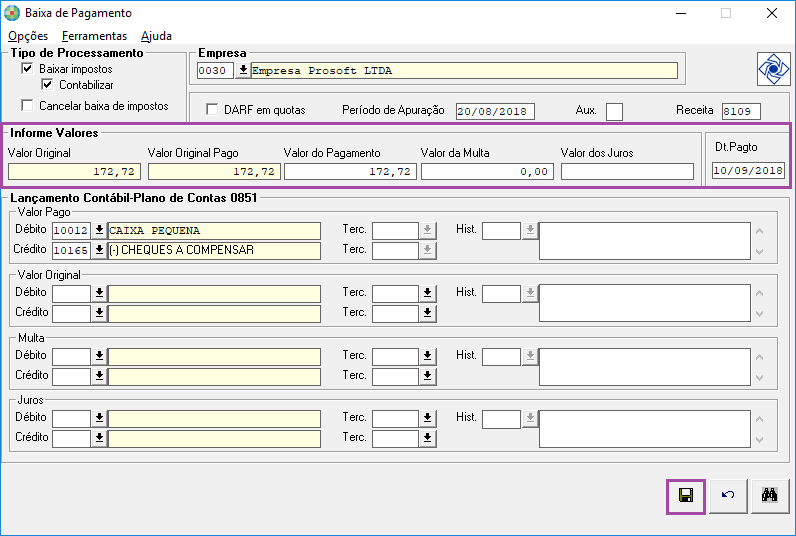Open the Opções menu

(28, 36)
